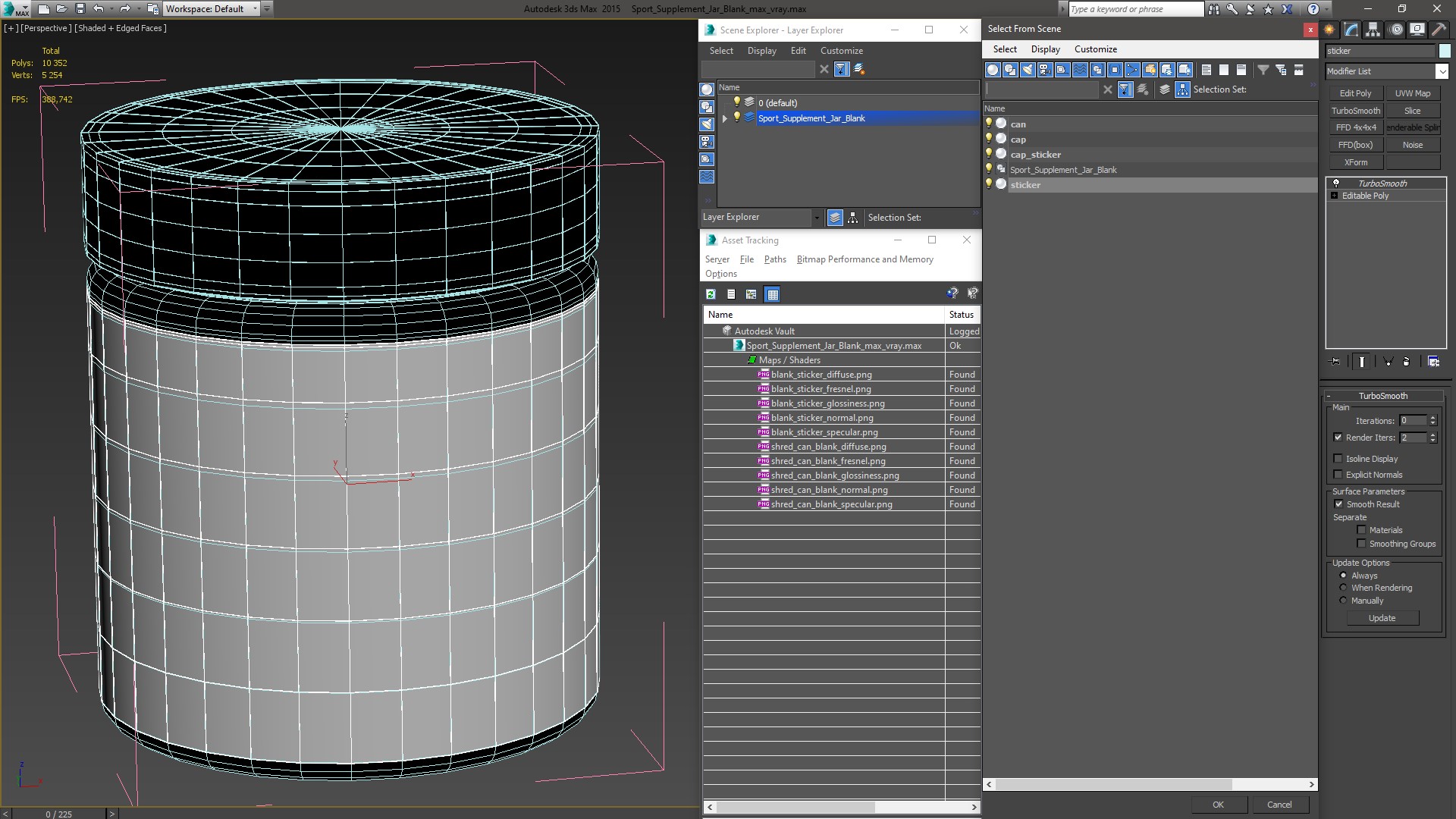
Task: Click the OK button
Action: (1218, 805)
